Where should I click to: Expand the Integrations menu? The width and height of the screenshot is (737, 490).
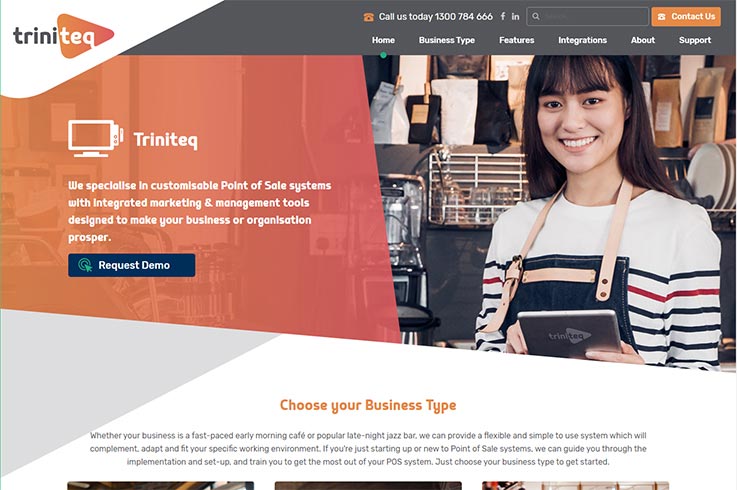[x=582, y=40]
